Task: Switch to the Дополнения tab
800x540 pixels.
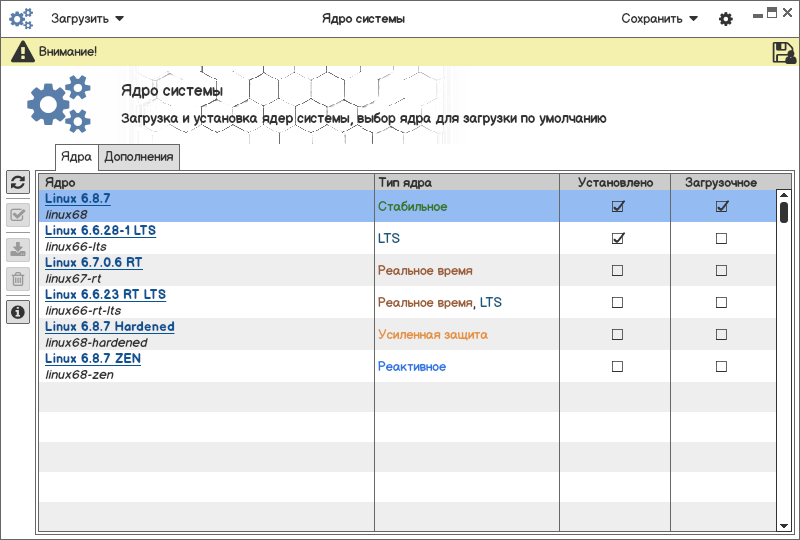Action: coord(139,157)
